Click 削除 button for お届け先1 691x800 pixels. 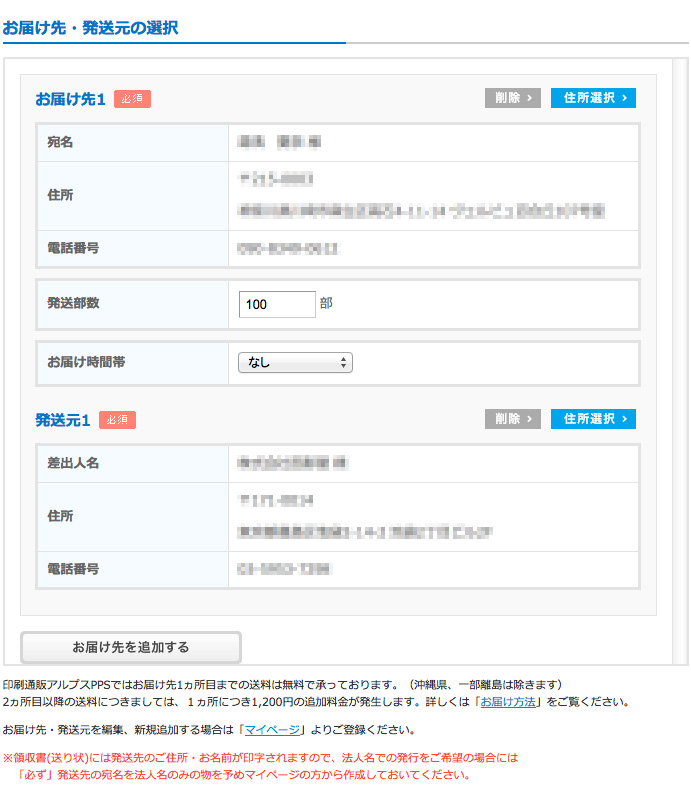pos(512,98)
